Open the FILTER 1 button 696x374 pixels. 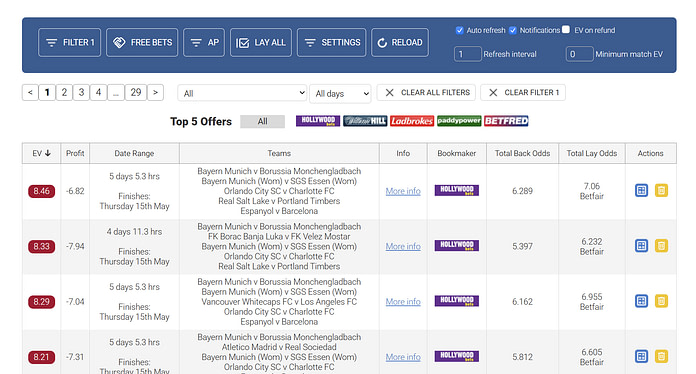(69, 43)
